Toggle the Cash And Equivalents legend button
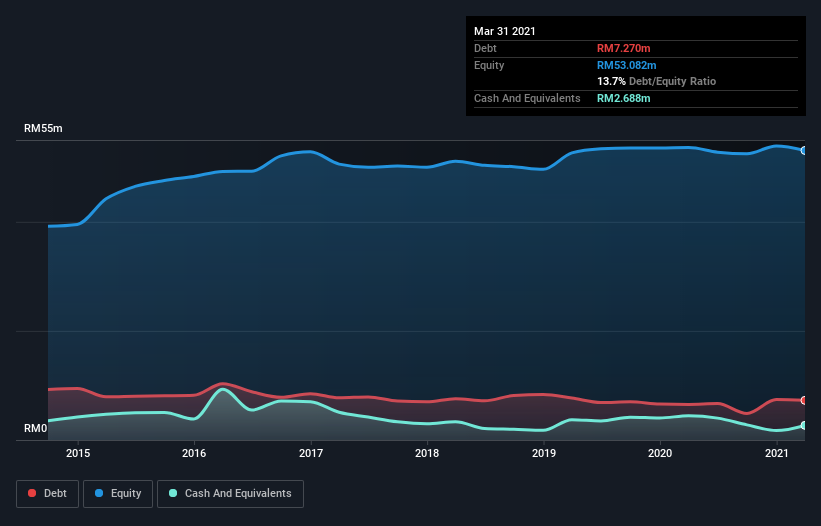The image size is (821, 526). pos(230,494)
